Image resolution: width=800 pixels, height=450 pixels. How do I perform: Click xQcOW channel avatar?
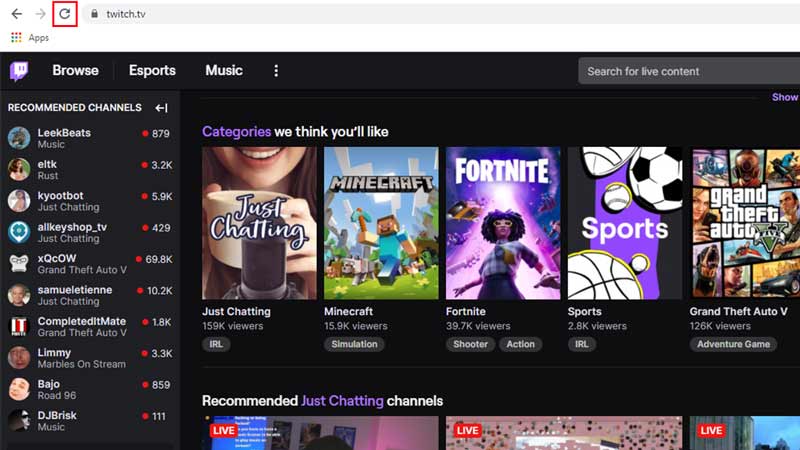[19, 264]
